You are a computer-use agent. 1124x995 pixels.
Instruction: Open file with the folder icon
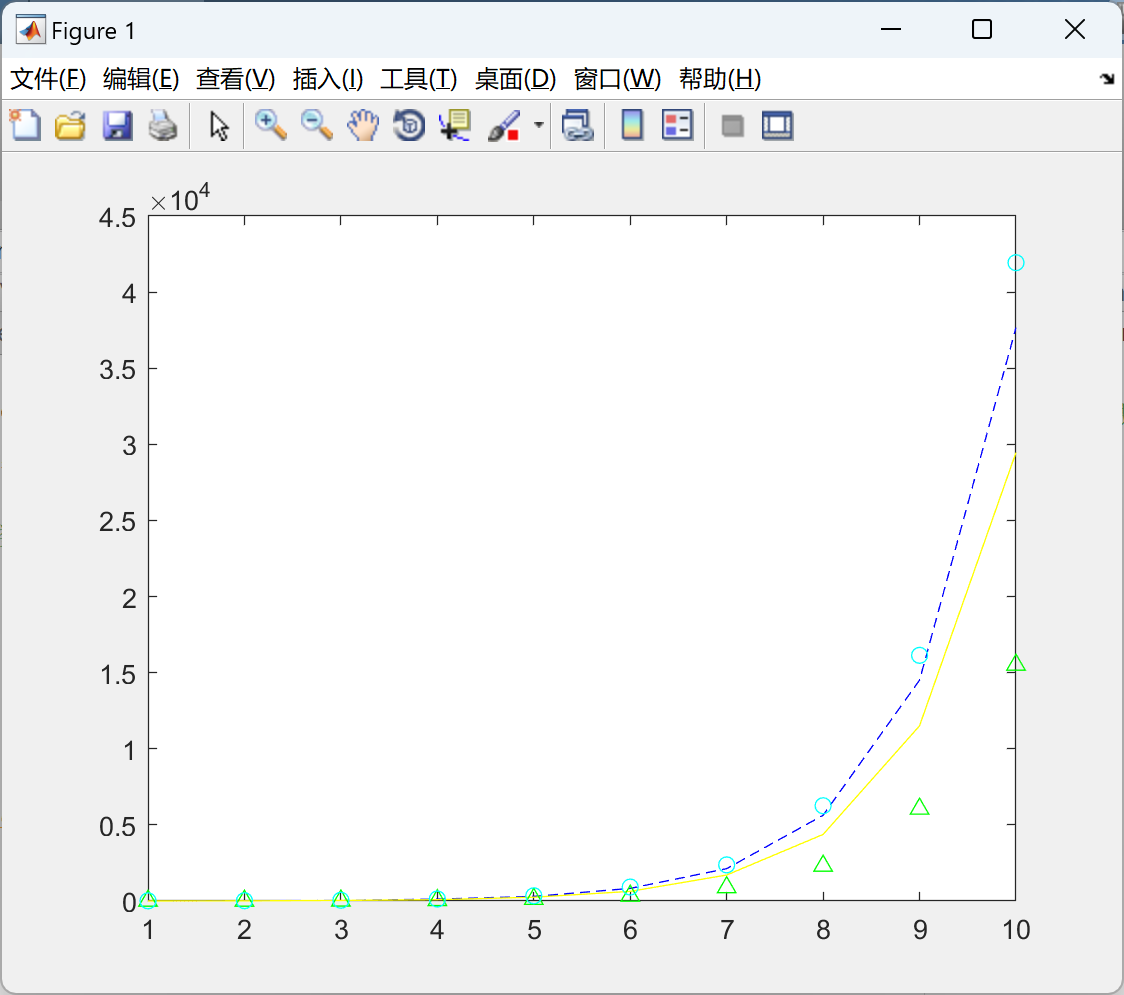click(x=70, y=125)
